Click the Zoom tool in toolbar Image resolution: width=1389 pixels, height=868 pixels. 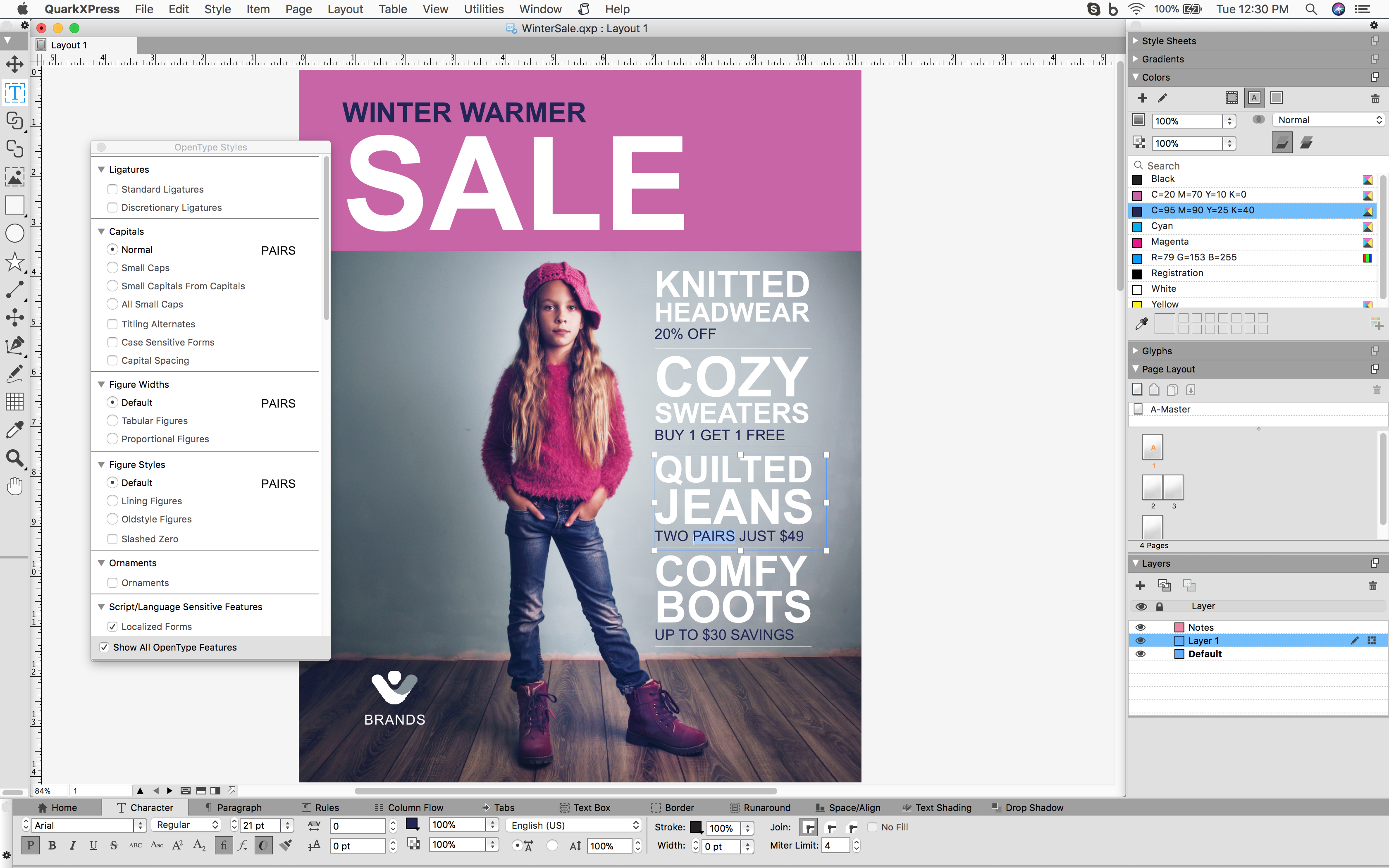(x=14, y=457)
